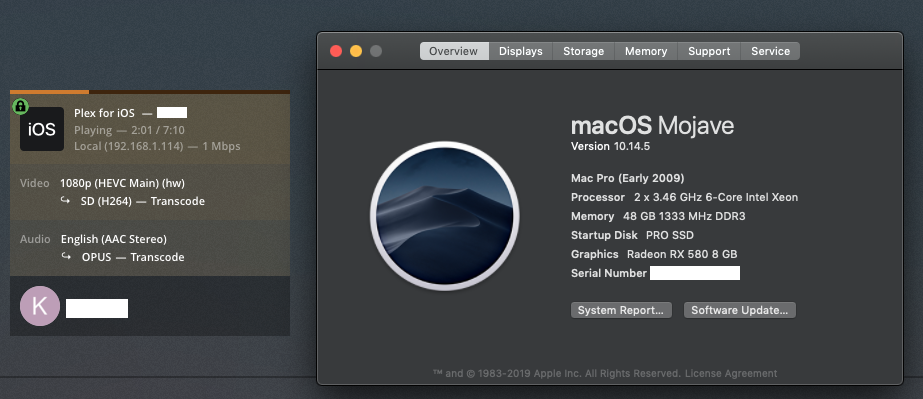Screen dimensions: 923x399
Task: Click the English (AAC Stereo) text
Action: click(x=114, y=239)
